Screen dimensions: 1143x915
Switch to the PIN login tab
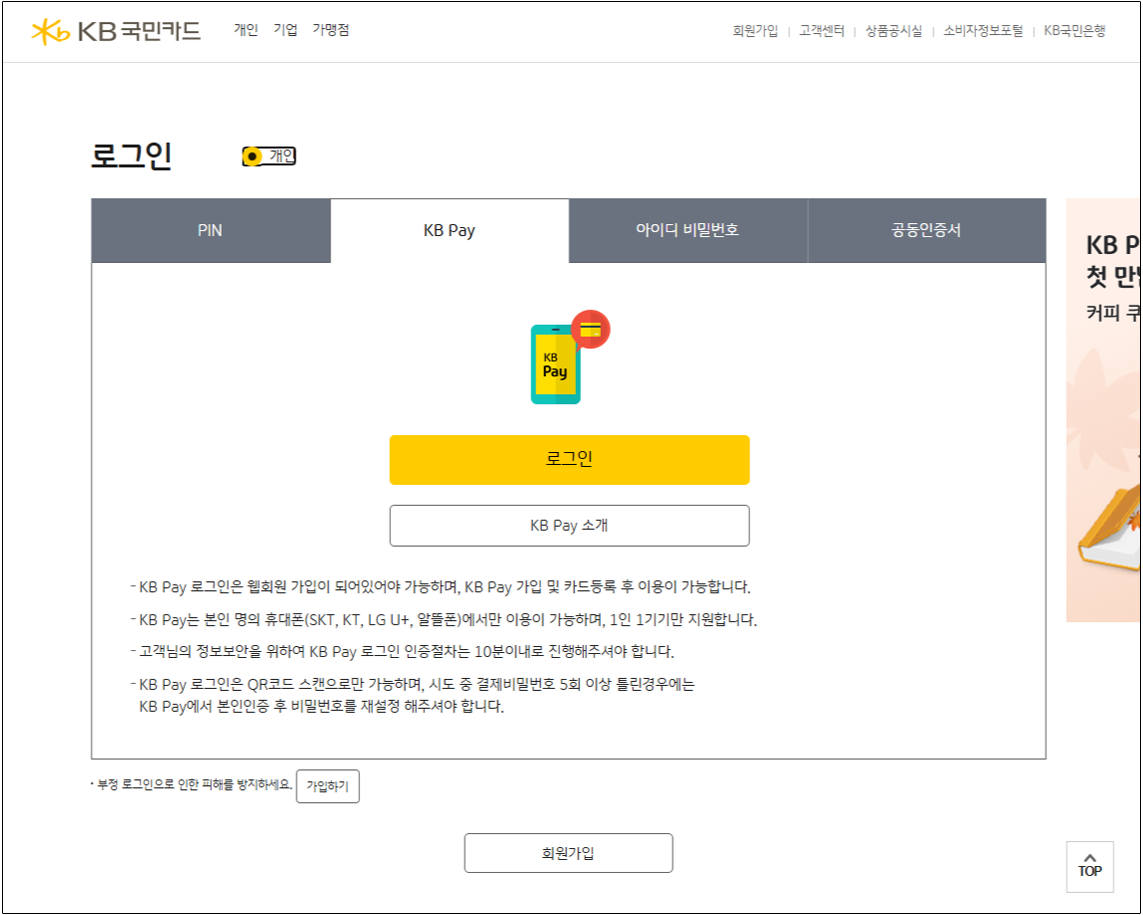[210, 231]
